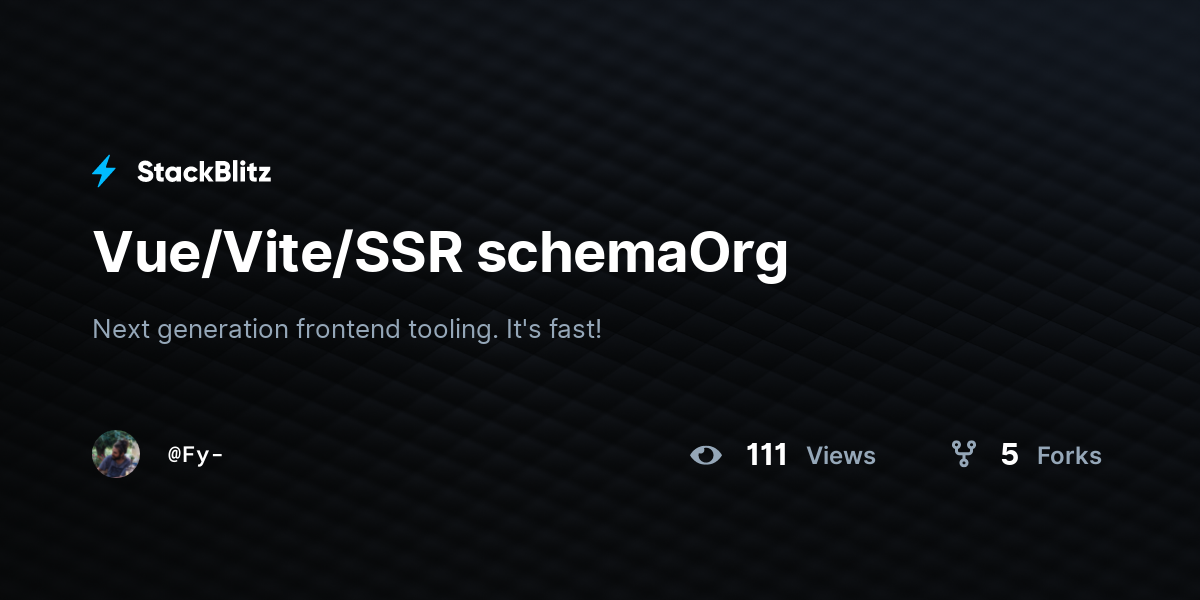
Task: Click the 111 view count number
Action: click(x=767, y=455)
